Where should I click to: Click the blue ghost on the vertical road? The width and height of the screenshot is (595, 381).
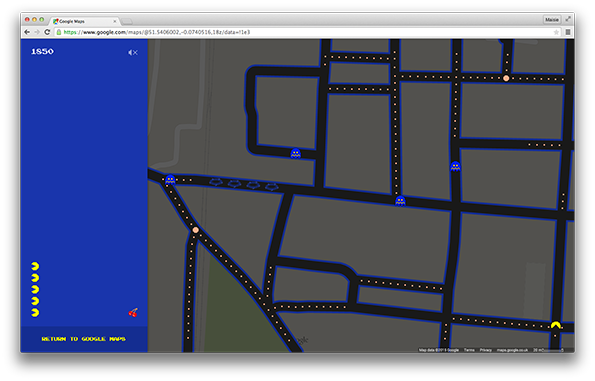pos(455,166)
